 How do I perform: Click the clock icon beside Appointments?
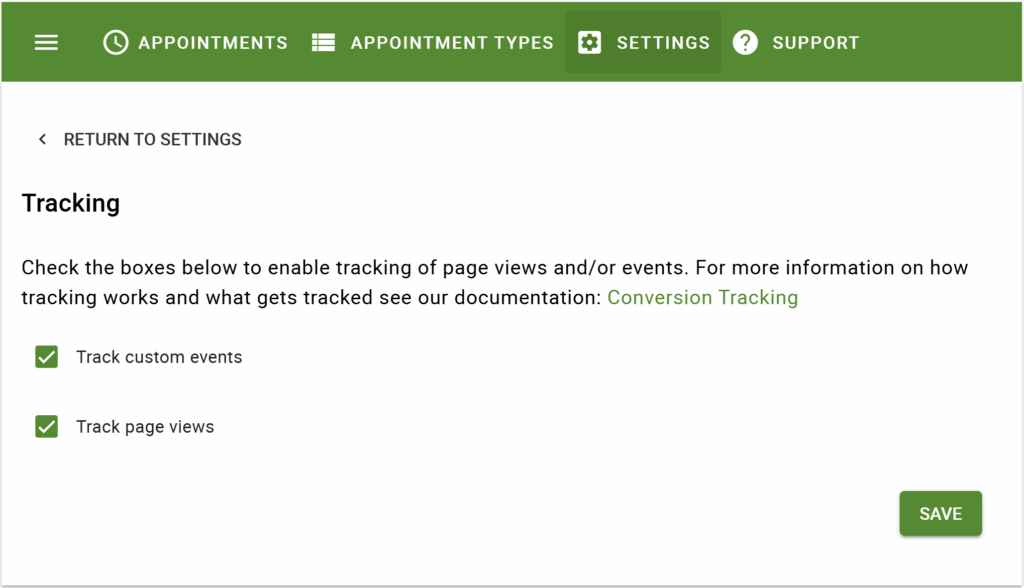pos(115,42)
